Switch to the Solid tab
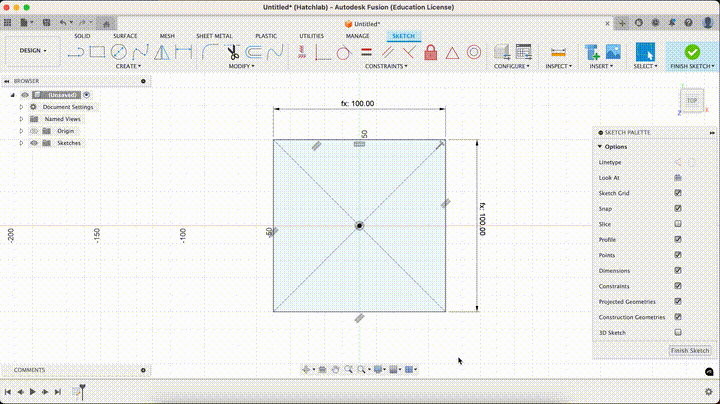 (x=82, y=36)
